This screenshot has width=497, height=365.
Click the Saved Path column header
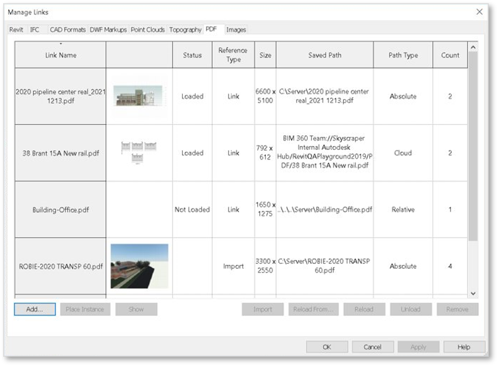(x=325, y=55)
